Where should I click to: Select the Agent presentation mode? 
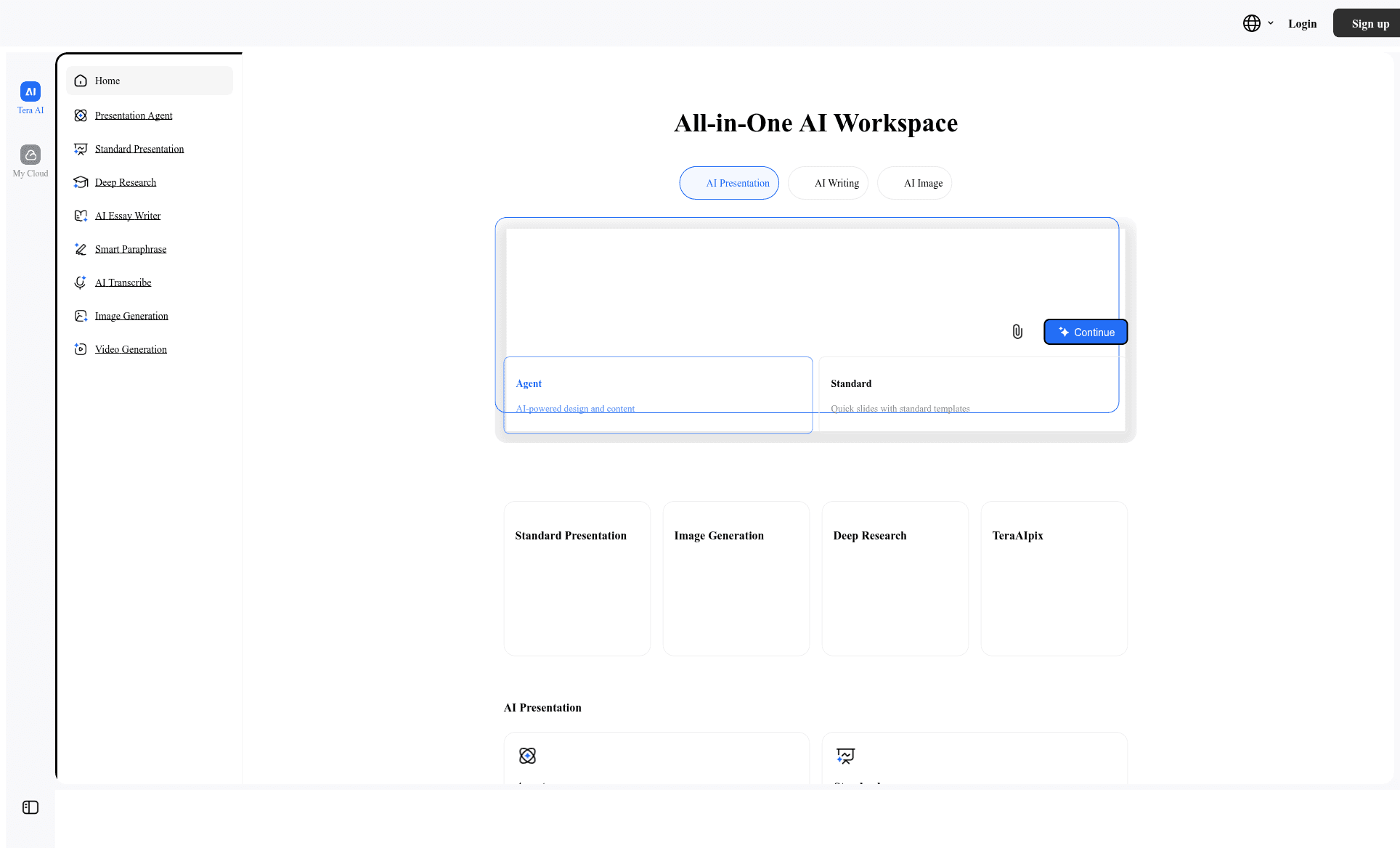(658, 394)
